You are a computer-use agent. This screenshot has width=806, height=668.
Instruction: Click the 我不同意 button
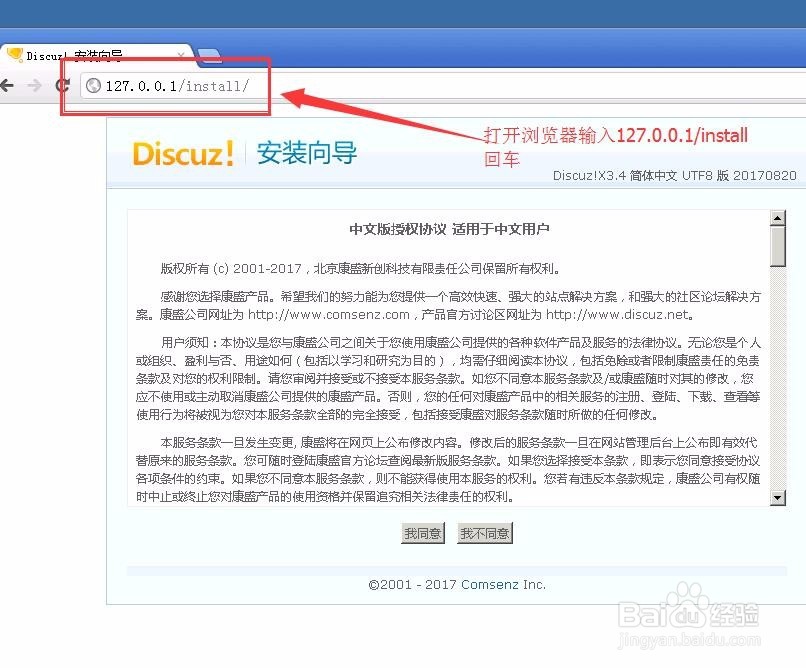click(x=485, y=533)
